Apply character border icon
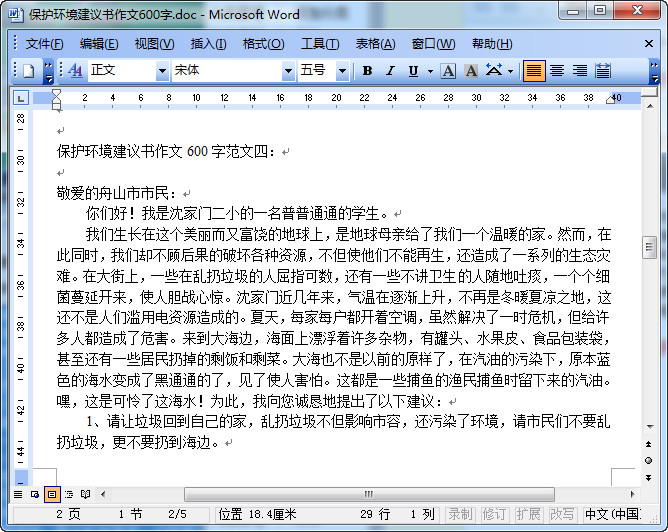The height and width of the screenshot is (532, 668). 447,71
